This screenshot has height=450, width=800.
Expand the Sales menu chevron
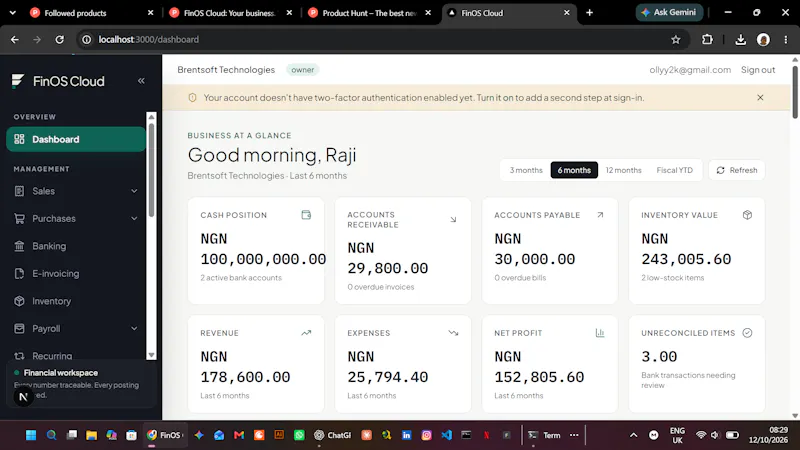pos(134,191)
